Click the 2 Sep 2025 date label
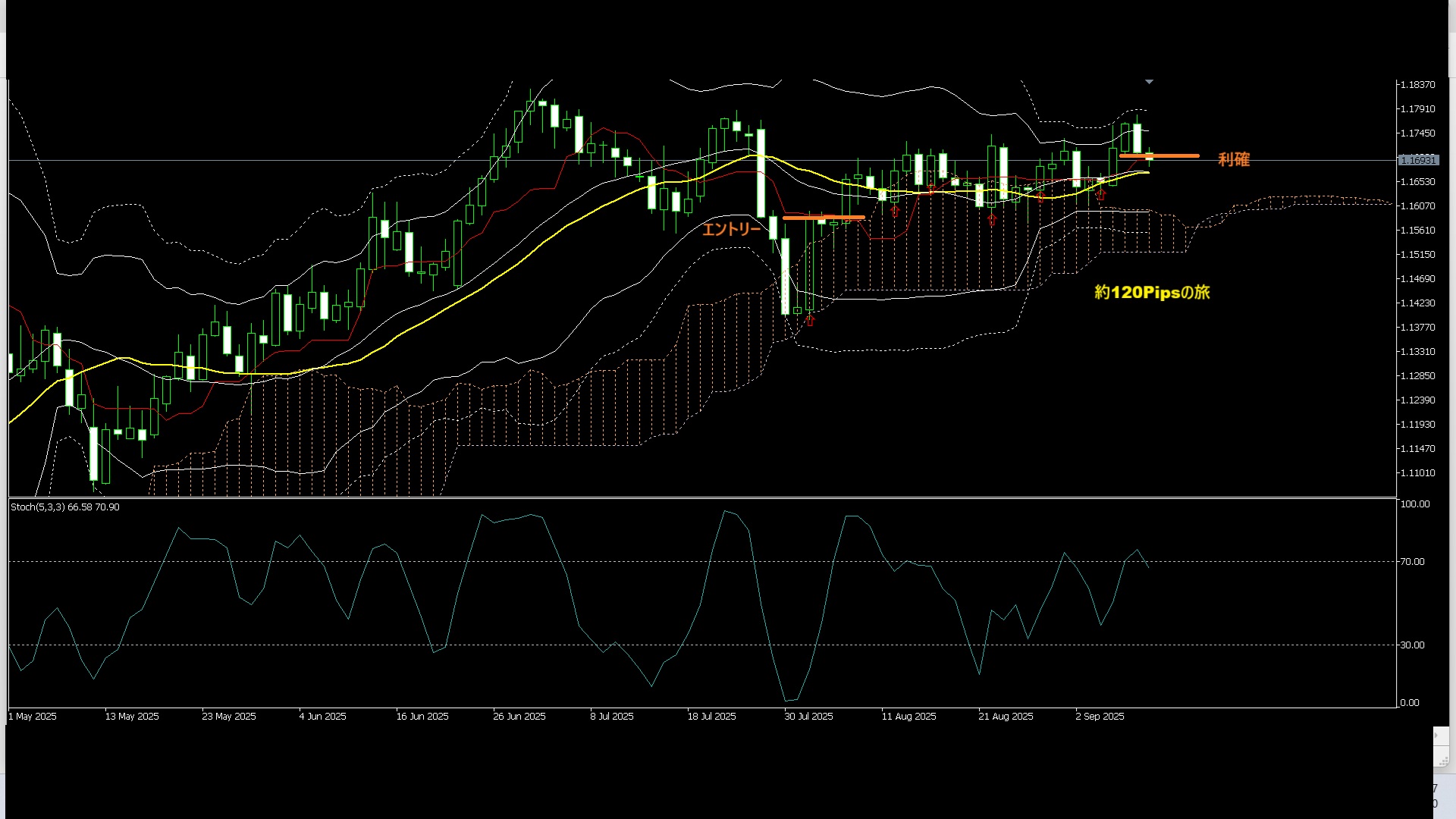 pyautogui.click(x=1100, y=716)
